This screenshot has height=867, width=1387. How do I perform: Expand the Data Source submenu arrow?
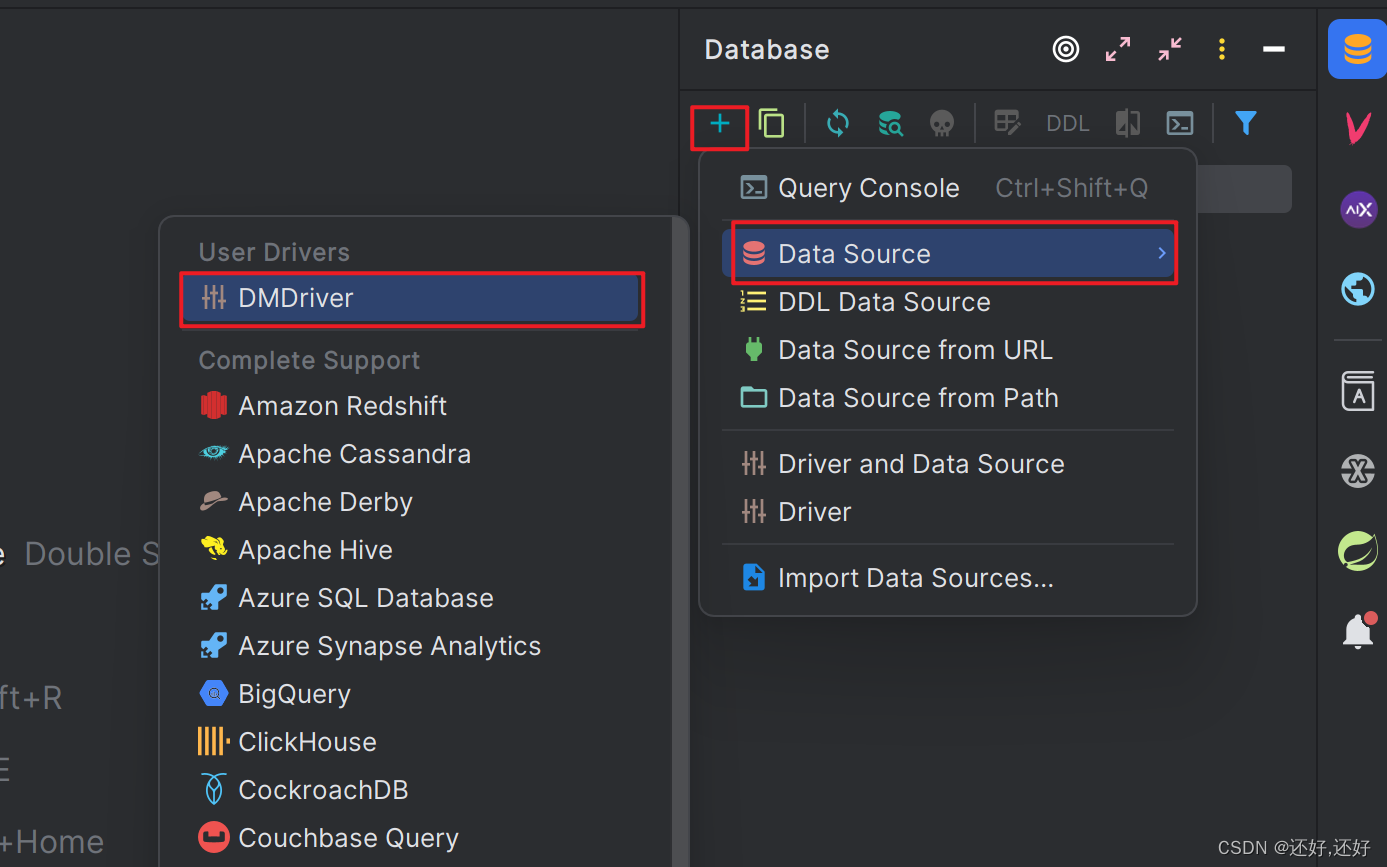[1162, 254]
